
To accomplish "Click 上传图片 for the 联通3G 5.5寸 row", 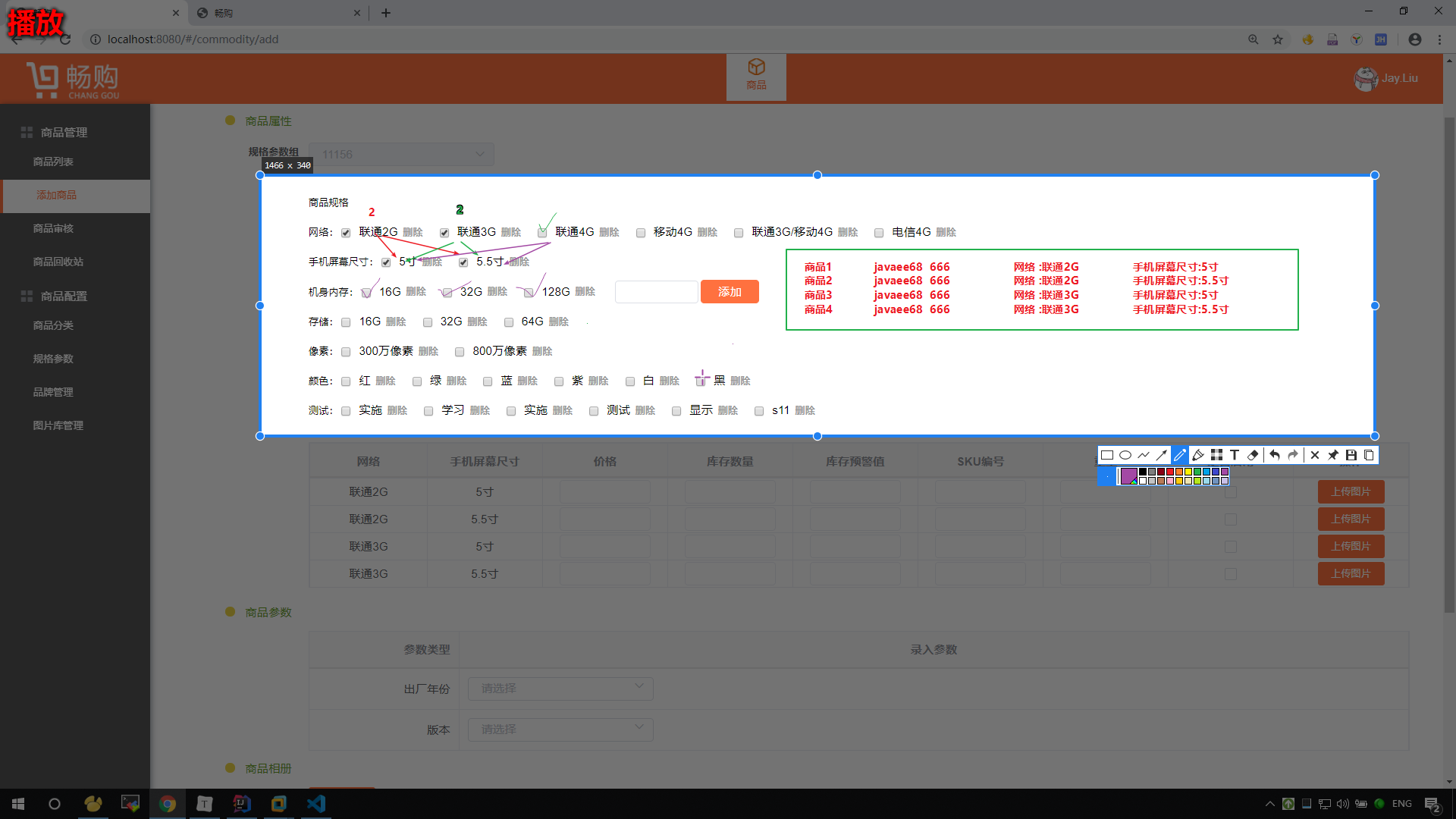I will coord(1351,573).
